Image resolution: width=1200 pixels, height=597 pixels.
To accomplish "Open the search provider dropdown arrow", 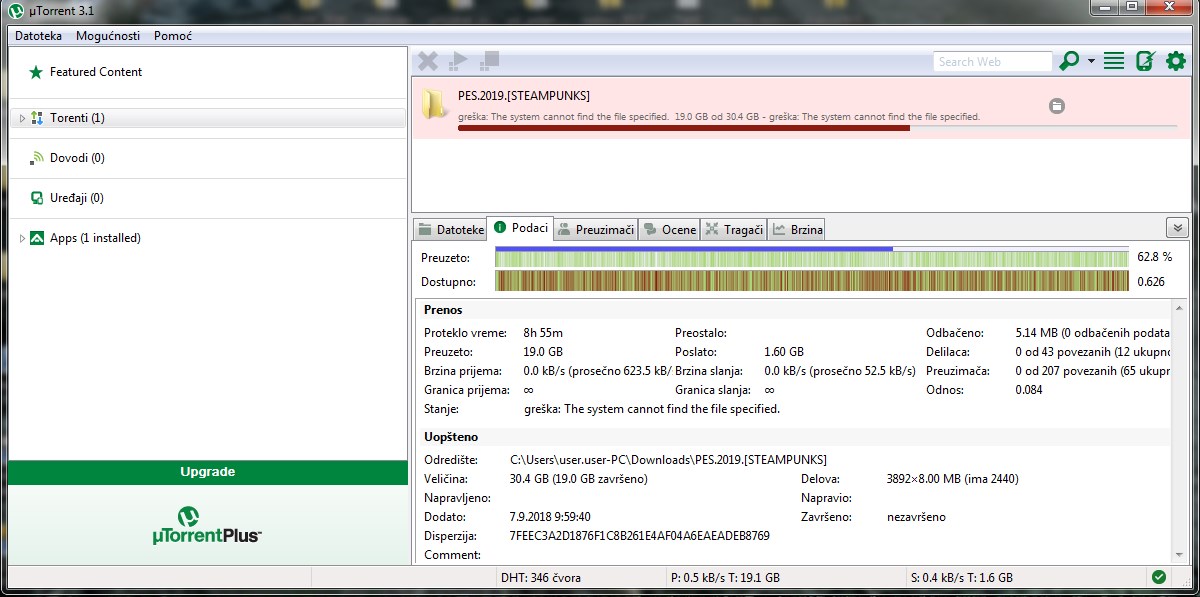I will [1091, 61].
